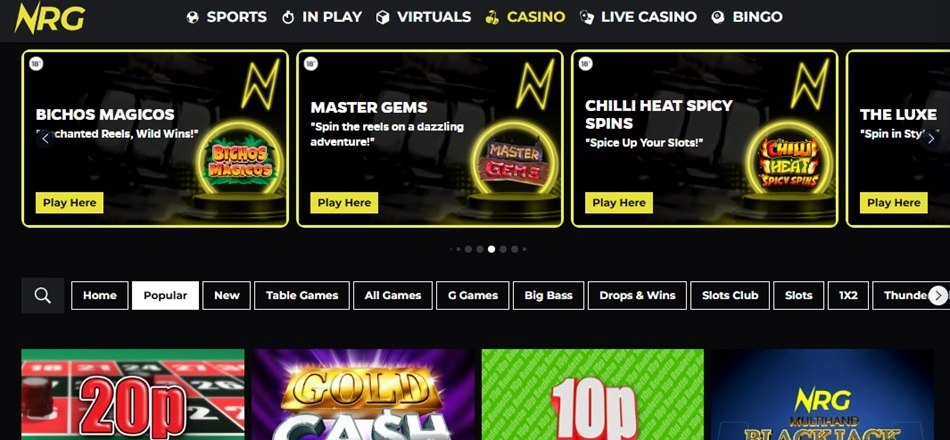
Task: Open the search magnifier icon
Action: (x=42, y=295)
